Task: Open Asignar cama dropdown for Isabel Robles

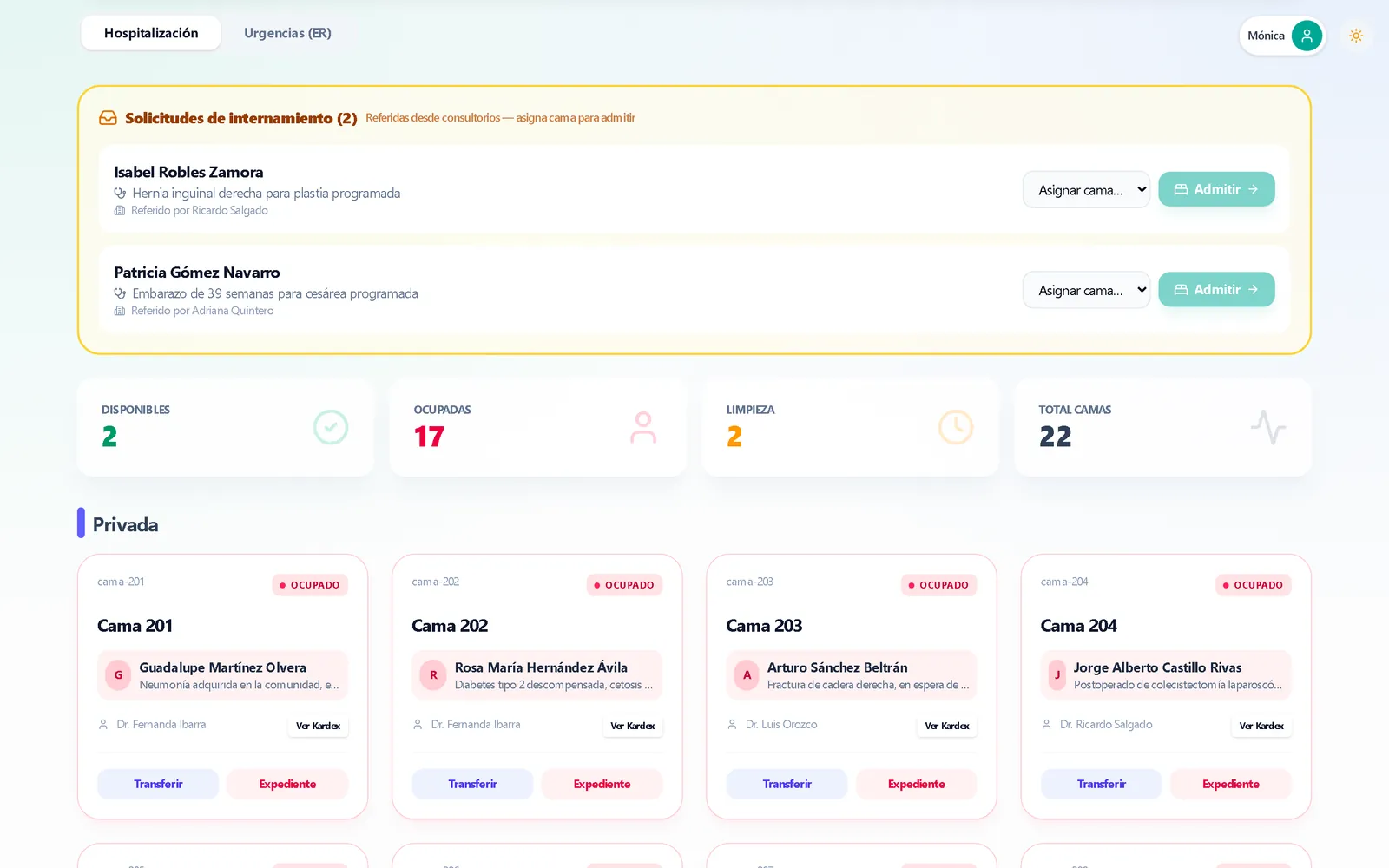Action: 1086,190
